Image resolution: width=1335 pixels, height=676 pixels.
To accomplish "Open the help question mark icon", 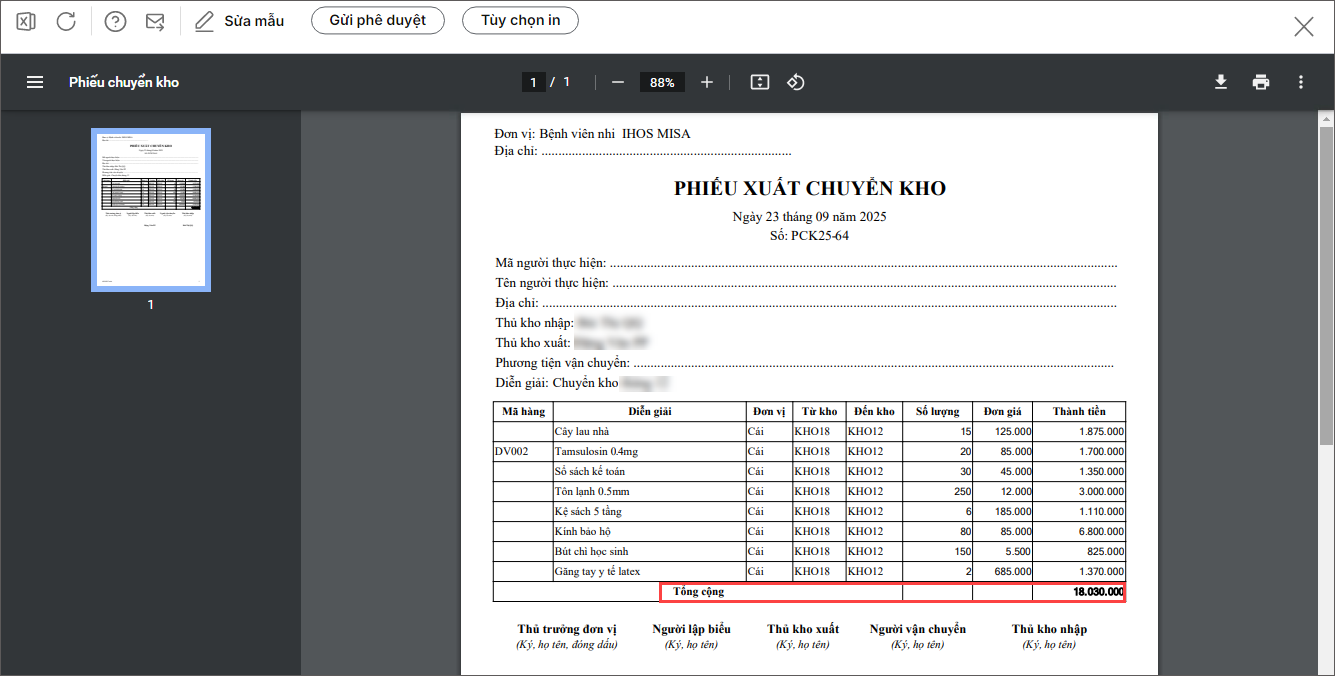I will [x=115, y=22].
